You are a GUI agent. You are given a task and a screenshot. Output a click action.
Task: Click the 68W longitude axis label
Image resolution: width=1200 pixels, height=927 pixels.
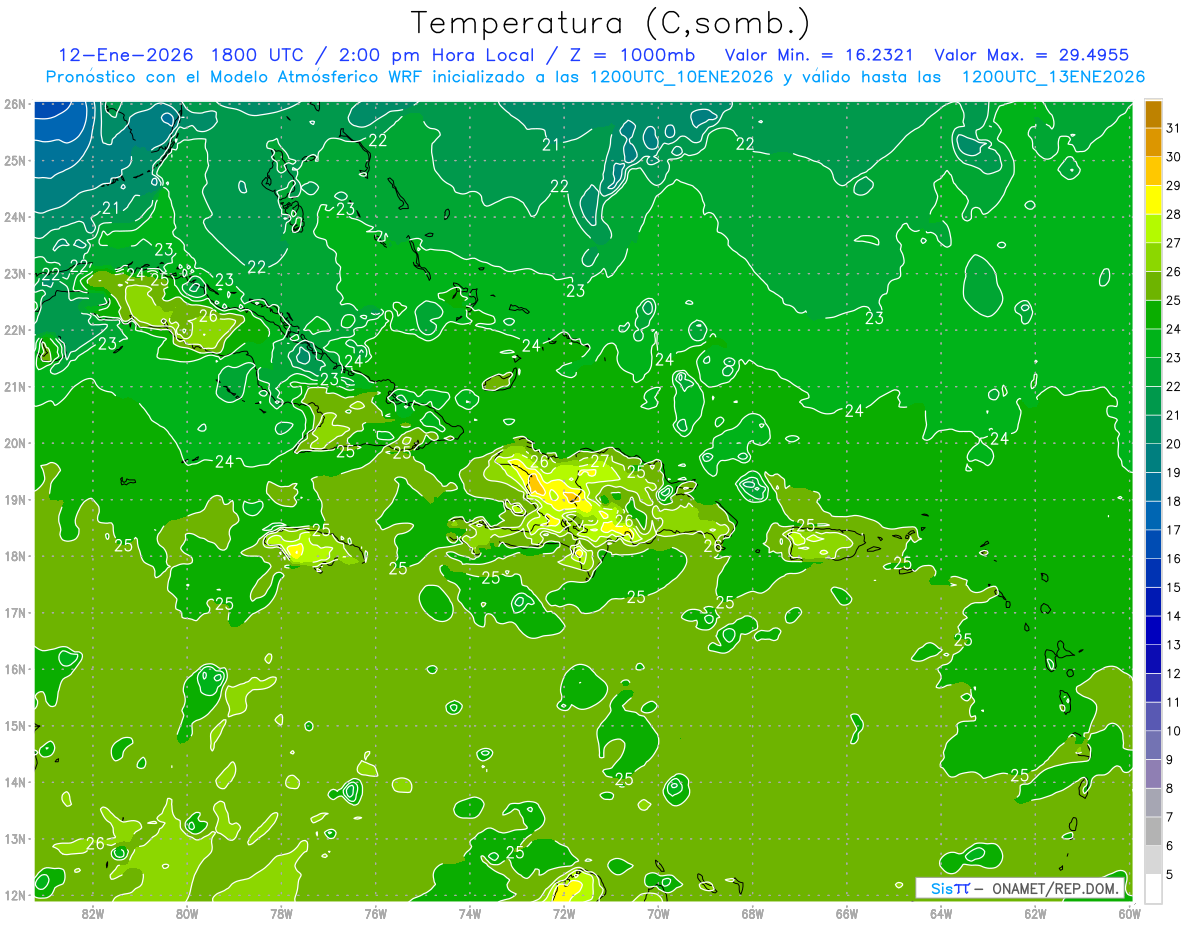[x=753, y=912]
